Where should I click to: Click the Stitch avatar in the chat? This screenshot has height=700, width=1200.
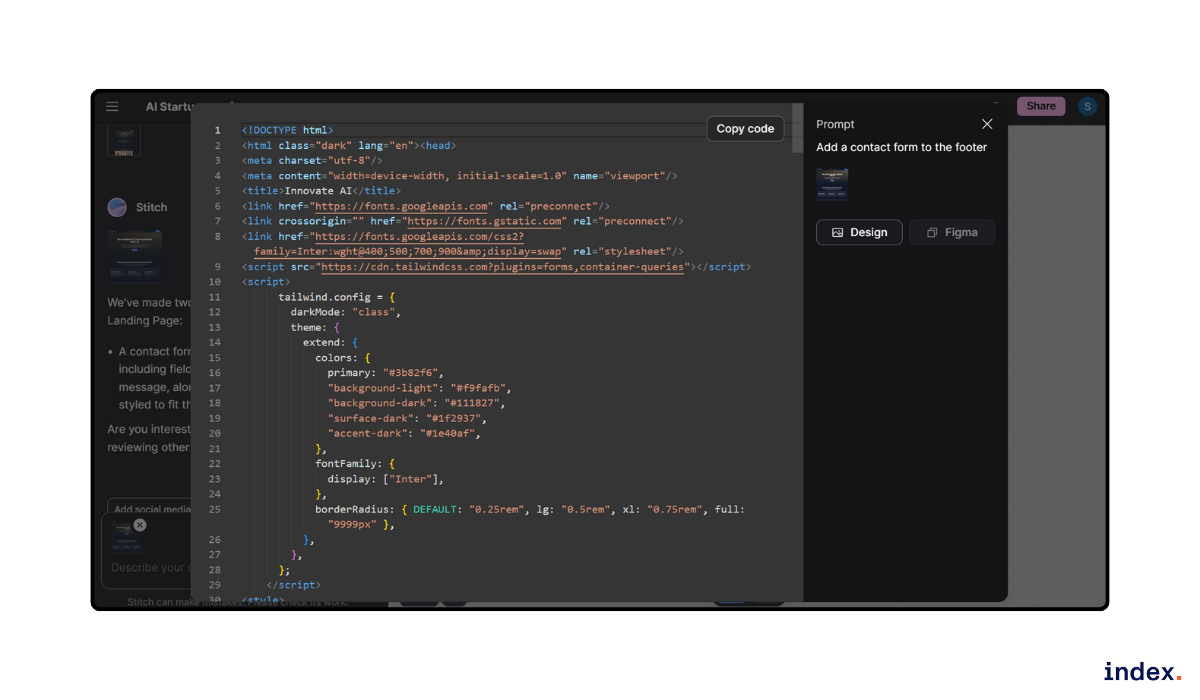click(117, 206)
